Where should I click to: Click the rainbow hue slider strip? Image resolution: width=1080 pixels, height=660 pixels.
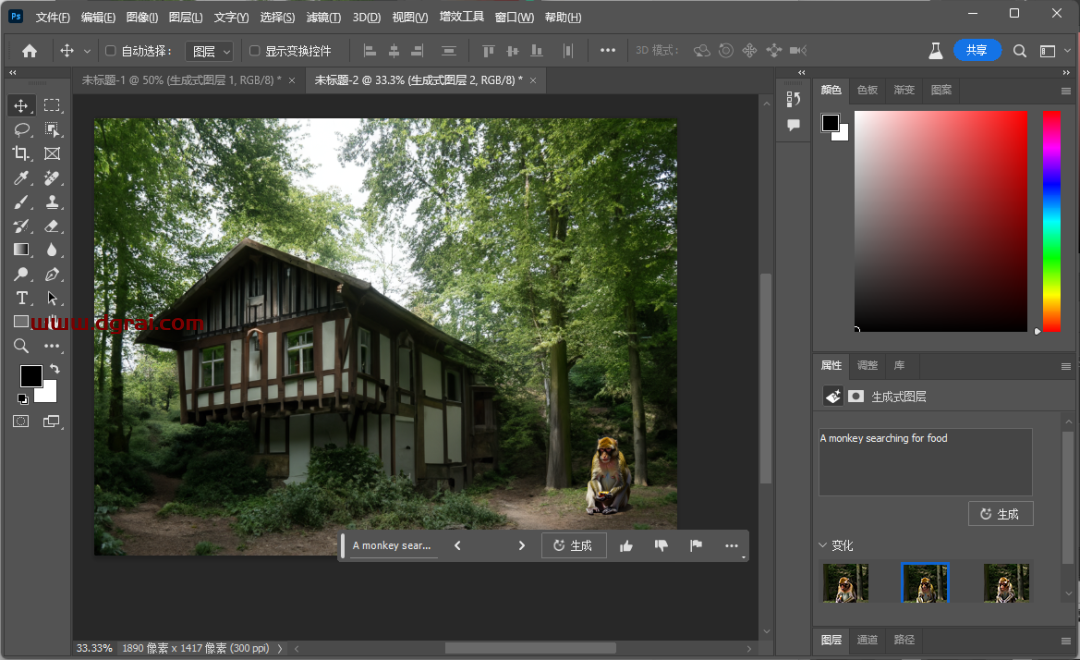tap(1052, 220)
